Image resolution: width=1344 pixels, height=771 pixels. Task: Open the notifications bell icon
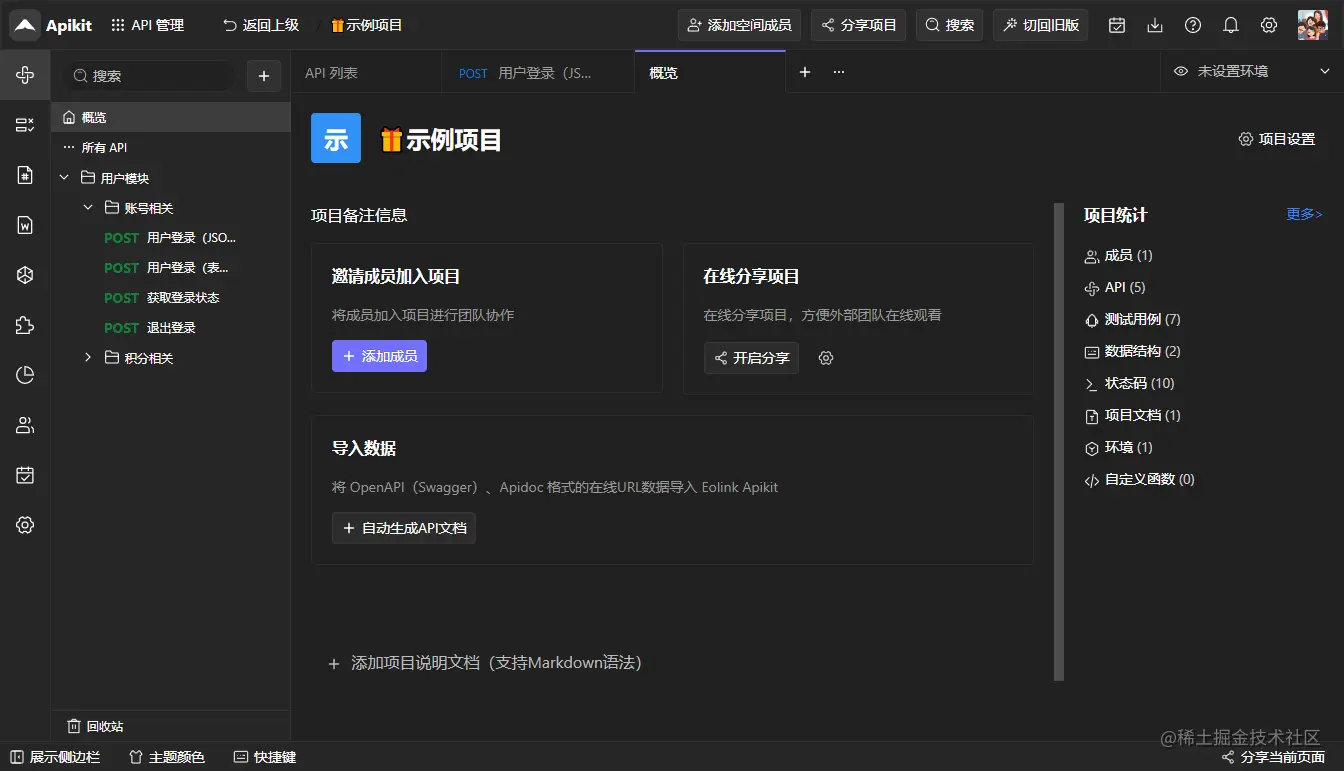click(1231, 25)
